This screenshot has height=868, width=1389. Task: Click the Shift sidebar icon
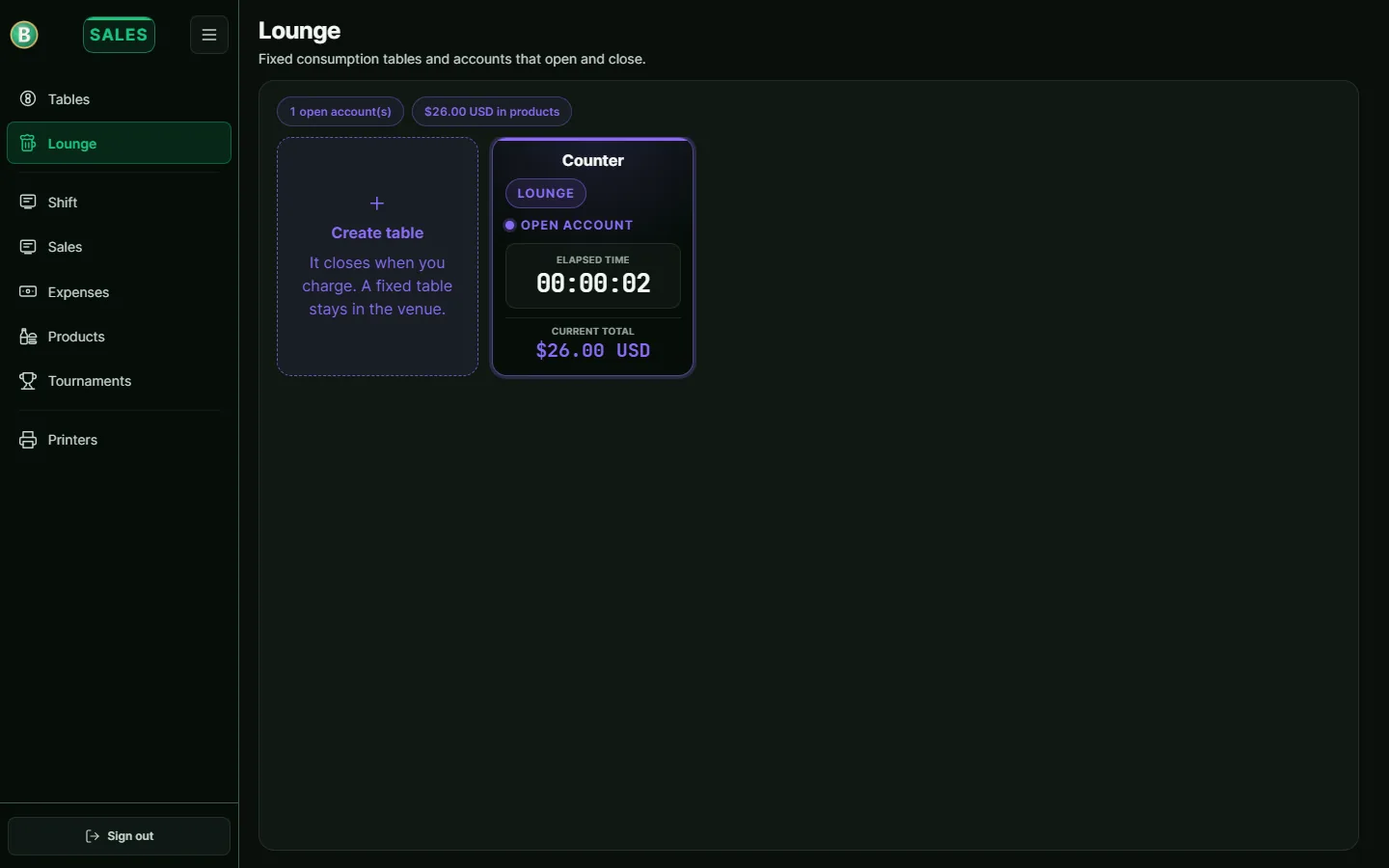(28, 203)
